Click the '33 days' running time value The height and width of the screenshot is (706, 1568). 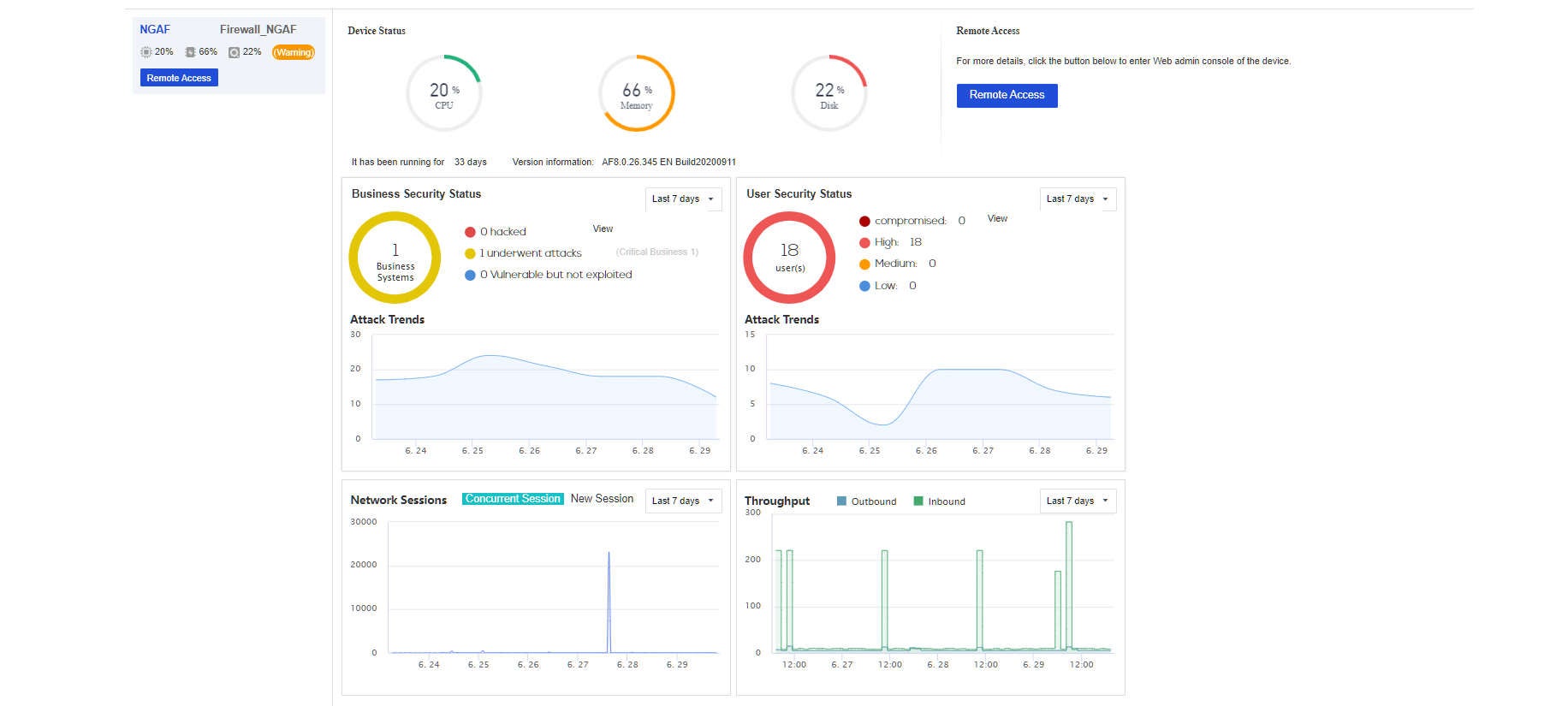point(470,162)
